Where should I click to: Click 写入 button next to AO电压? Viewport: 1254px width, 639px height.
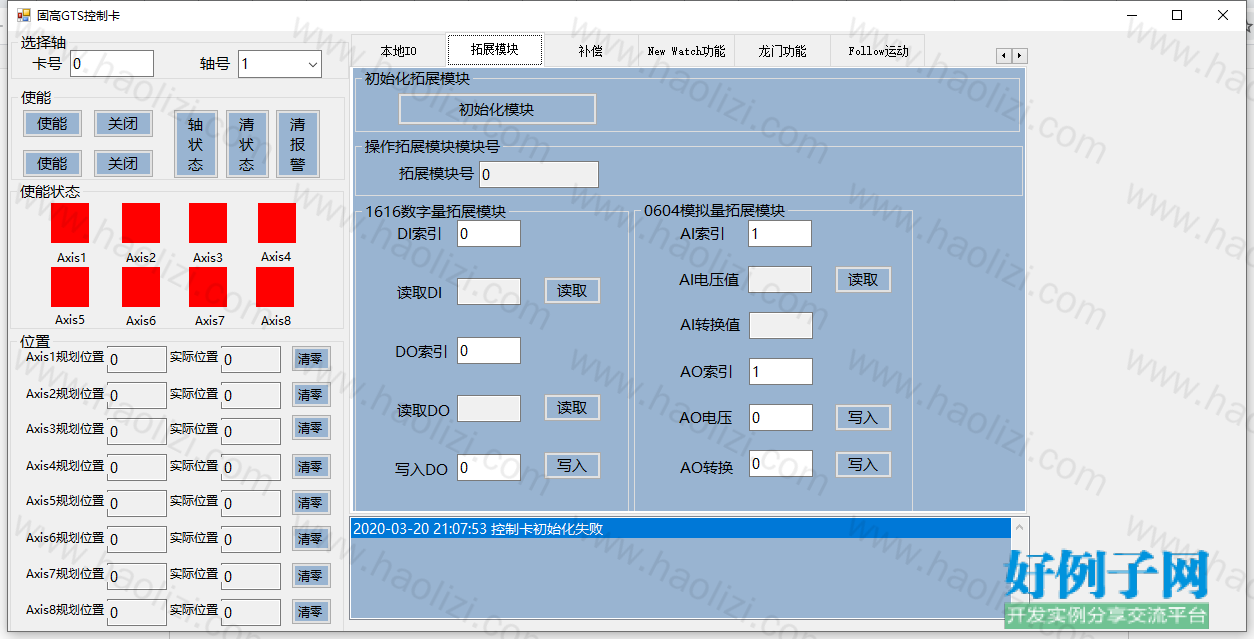pos(863,417)
